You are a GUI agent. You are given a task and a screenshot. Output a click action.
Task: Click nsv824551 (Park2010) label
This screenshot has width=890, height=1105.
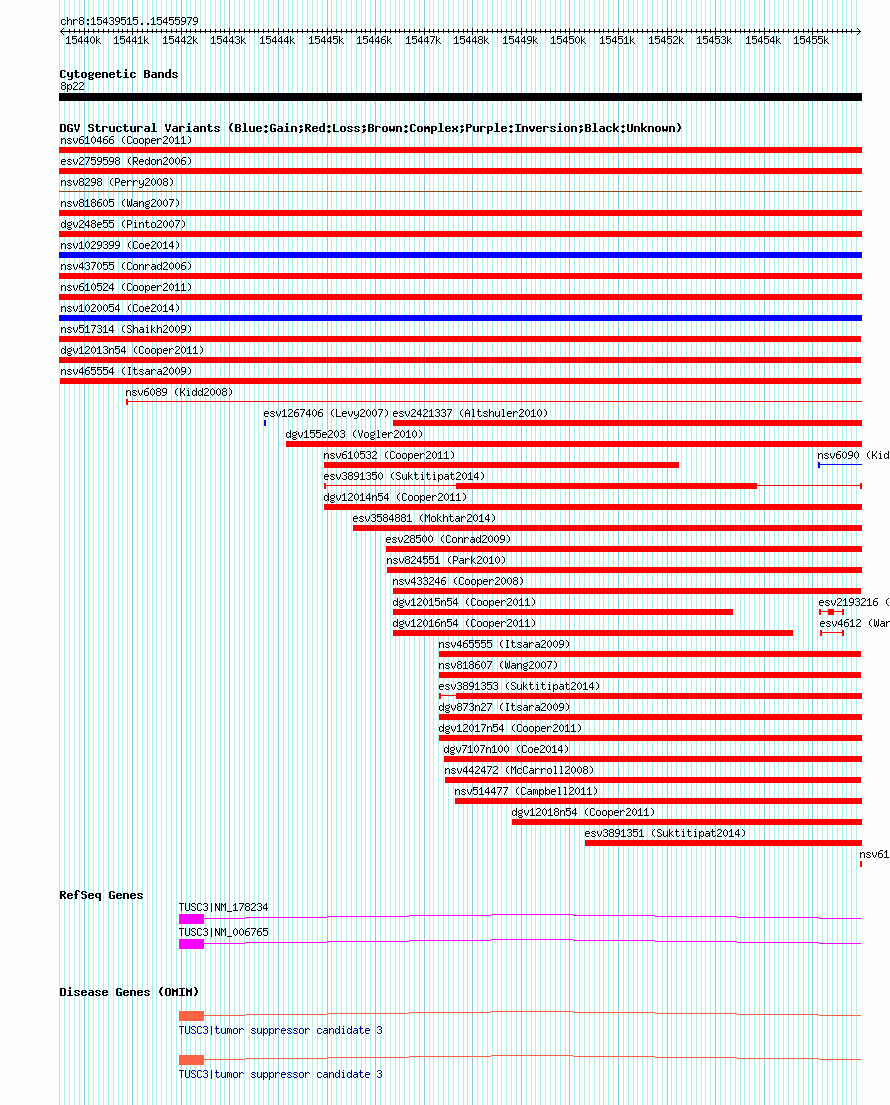pos(446,560)
